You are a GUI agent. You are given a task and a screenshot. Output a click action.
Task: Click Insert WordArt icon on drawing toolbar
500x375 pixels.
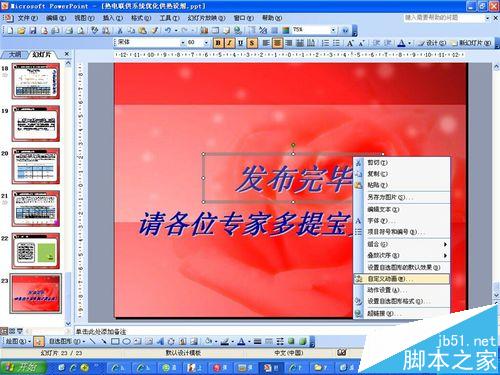(x=160, y=341)
